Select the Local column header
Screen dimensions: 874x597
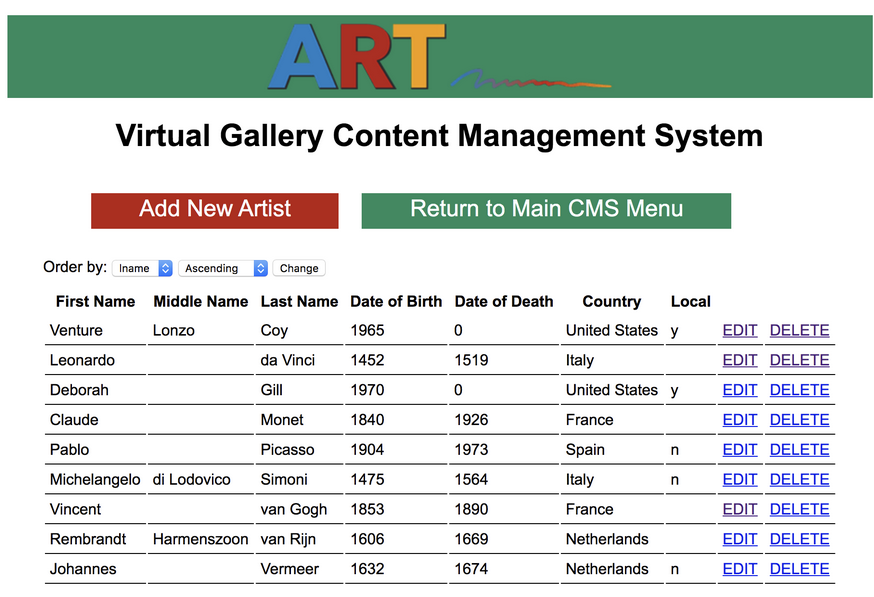(x=691, y=302)
